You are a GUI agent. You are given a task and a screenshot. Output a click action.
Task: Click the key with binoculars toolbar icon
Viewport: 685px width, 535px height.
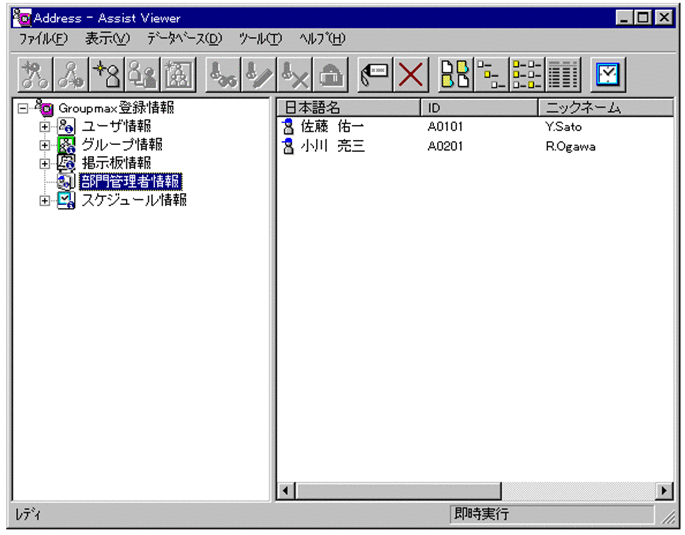(x=223, y=75)
